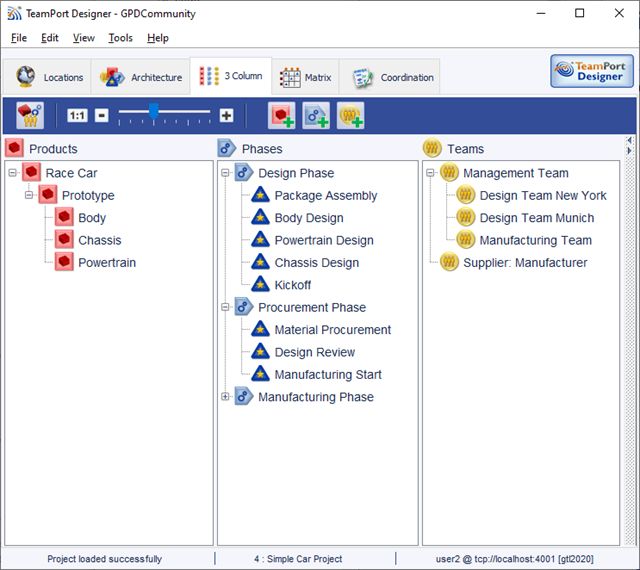This screenshot has height=570, width=640.
Task: Switch to the Coordination tab
Action: tap(389, 77)
